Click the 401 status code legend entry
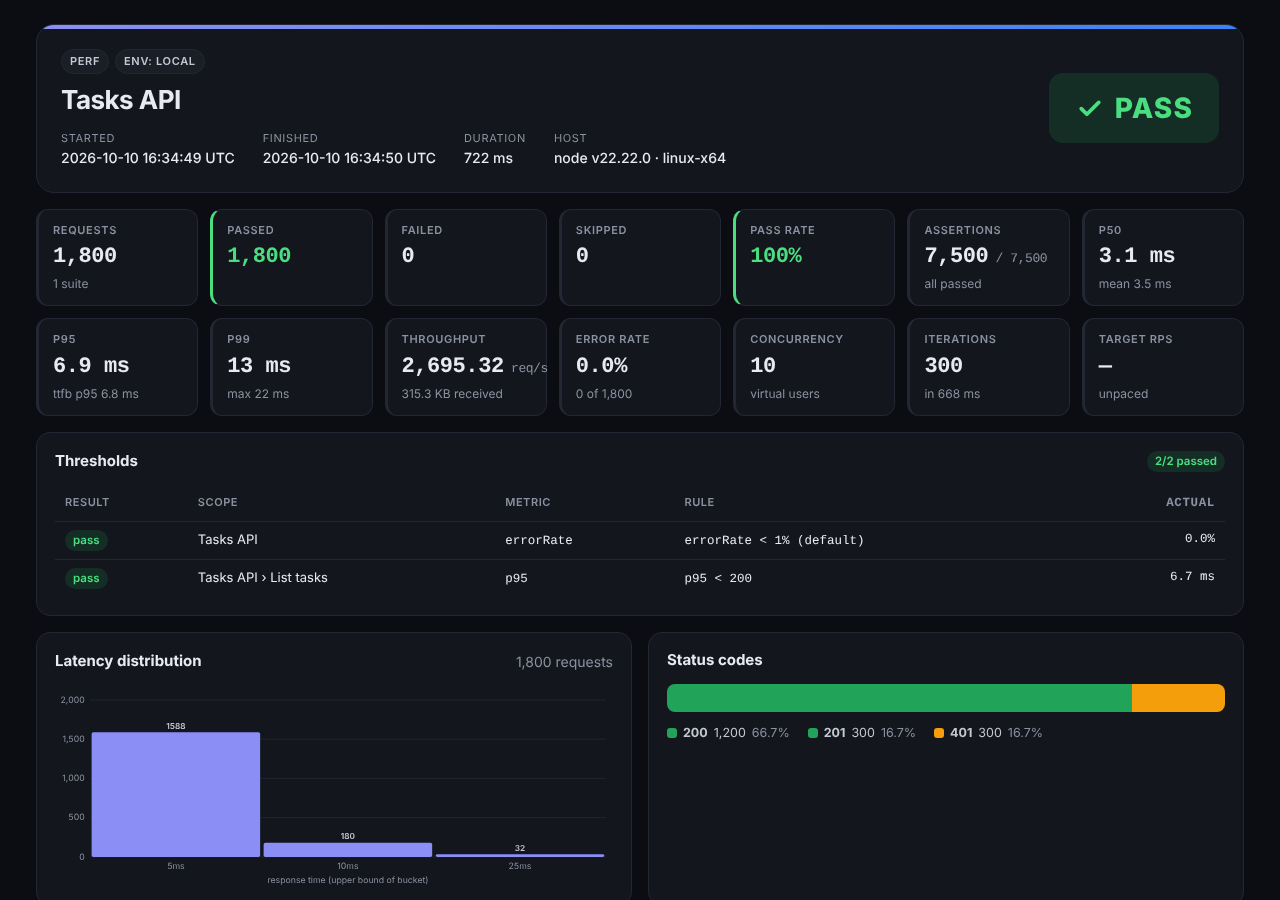The height and width of the screenshot is (900, 1280). [x=988, y=733]
